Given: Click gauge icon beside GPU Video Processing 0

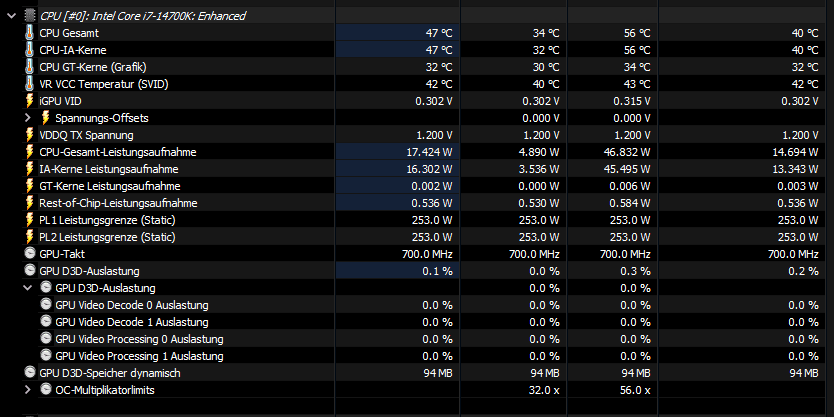Looking at the screenshot, I should [x=46, y=338].
